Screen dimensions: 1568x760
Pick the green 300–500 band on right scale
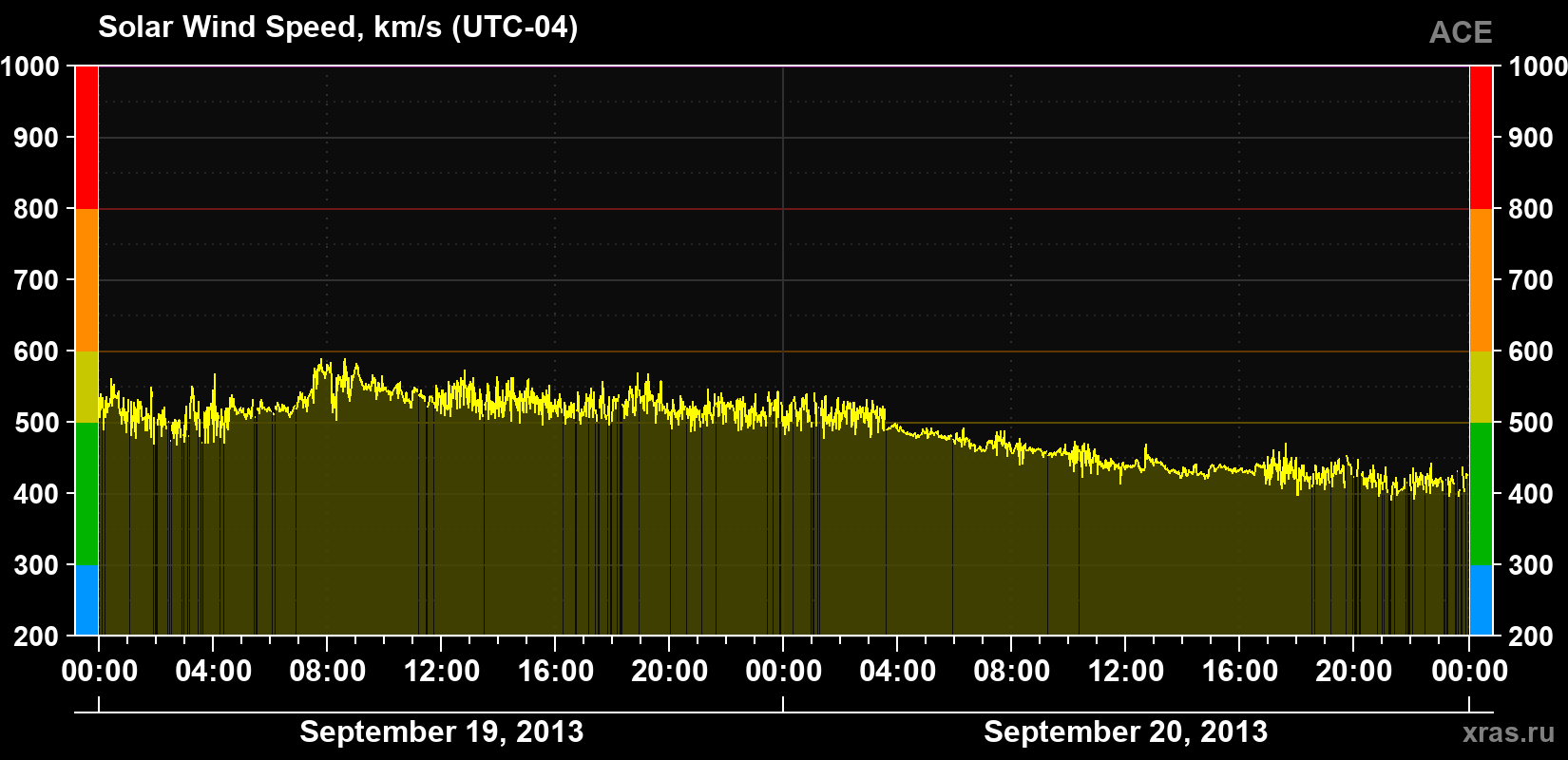click(x=1481, y=494)
